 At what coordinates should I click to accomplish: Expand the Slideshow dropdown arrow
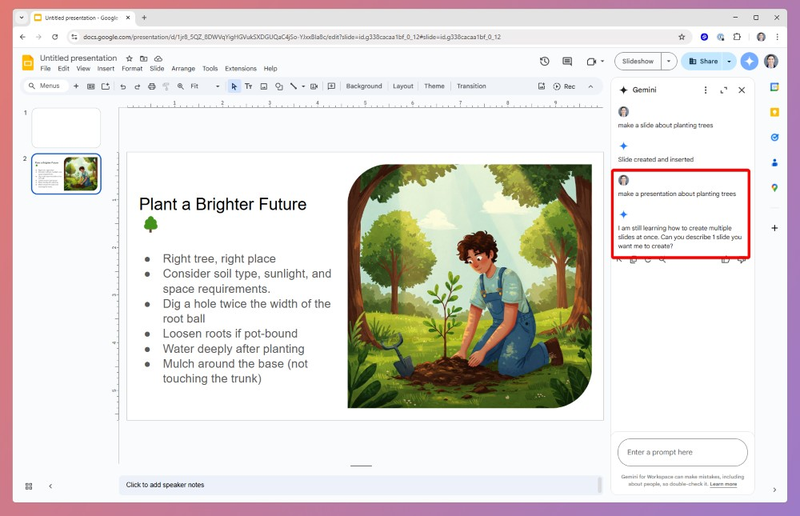click(669, 61)
